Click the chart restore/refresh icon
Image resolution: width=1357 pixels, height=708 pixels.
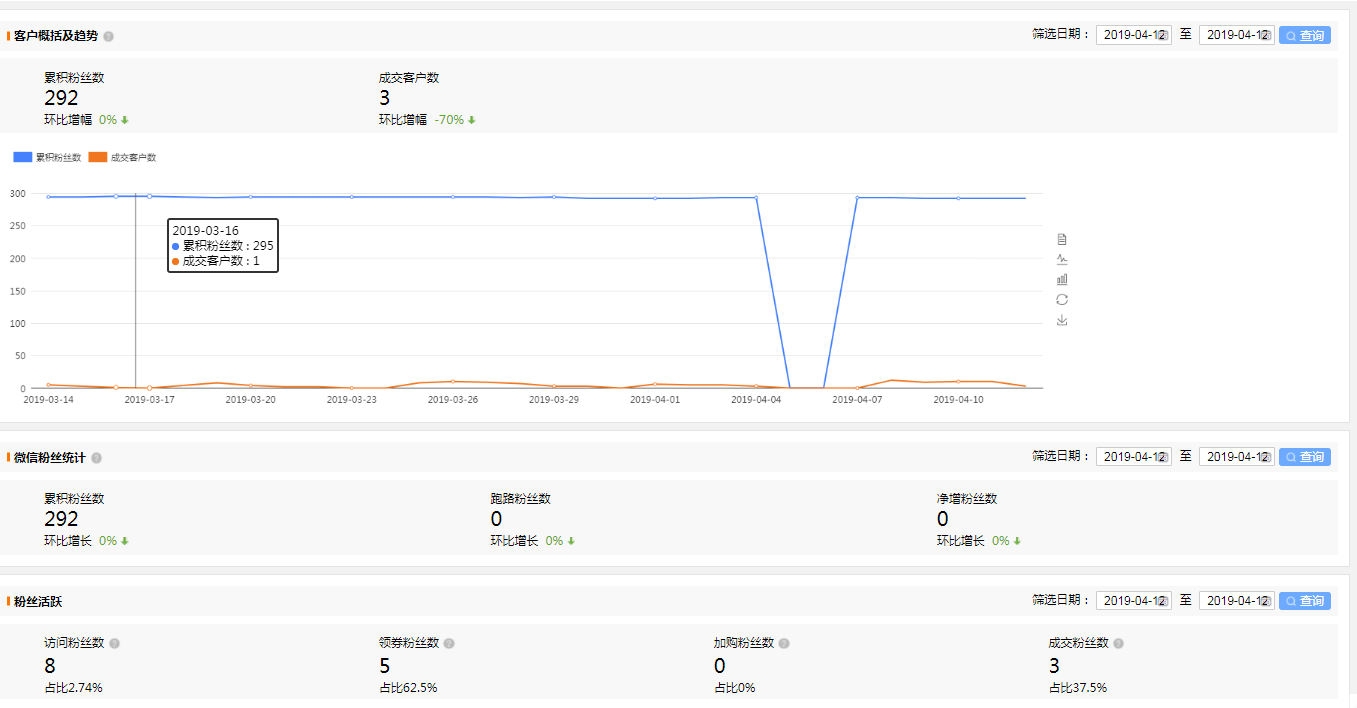(1062, 300)
